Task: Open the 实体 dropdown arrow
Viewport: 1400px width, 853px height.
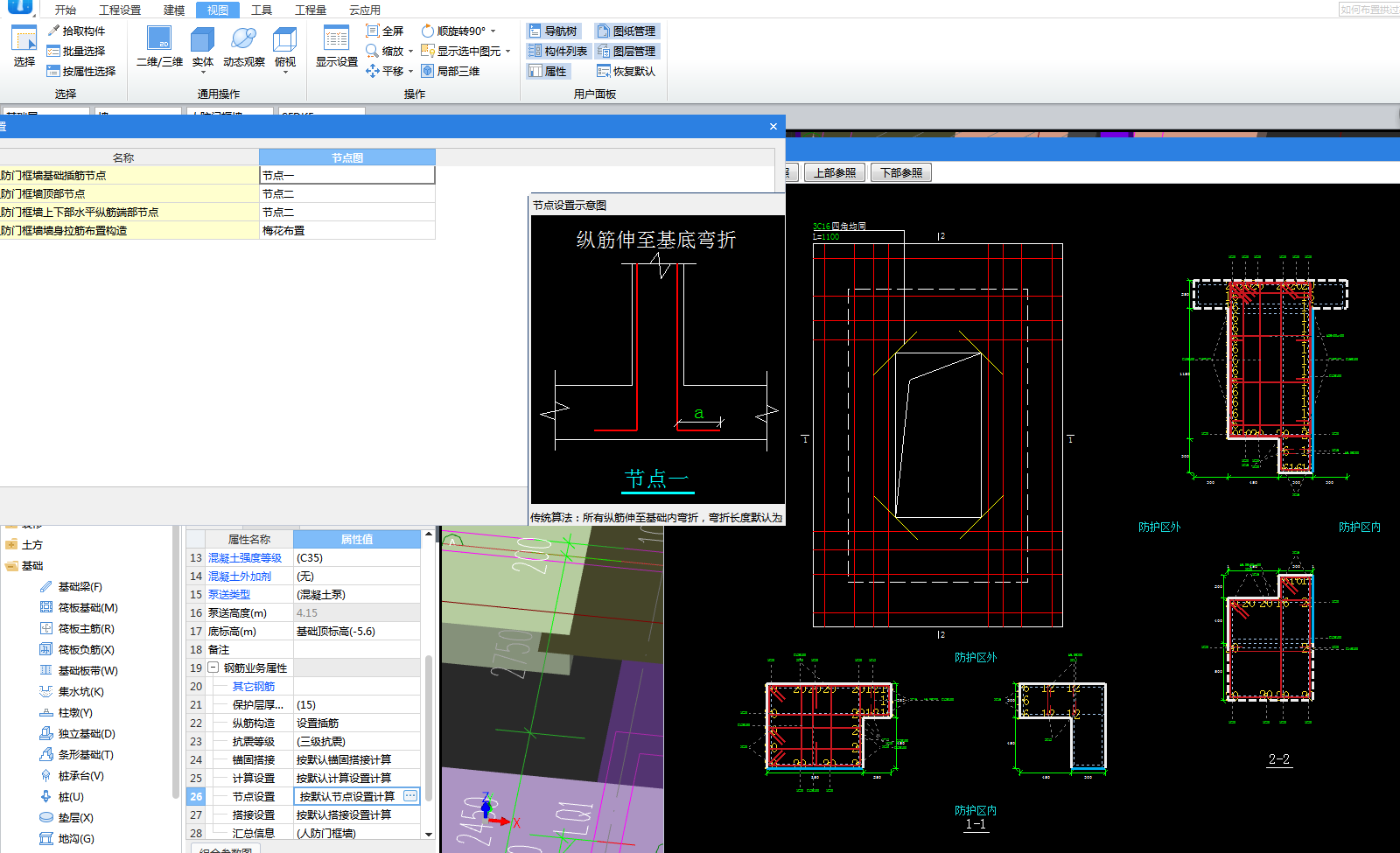Action: click(202, 73)
